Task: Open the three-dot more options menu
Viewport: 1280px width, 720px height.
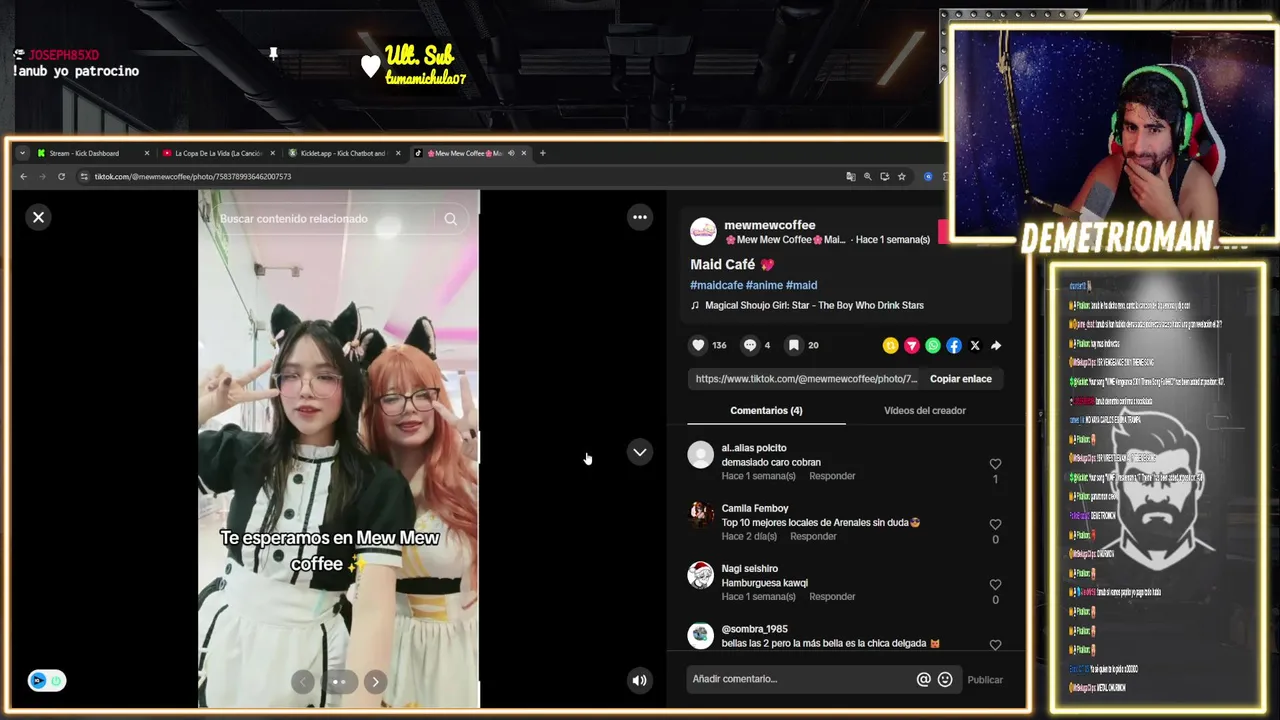Action: pyautogui.click(x=640, y=217)
